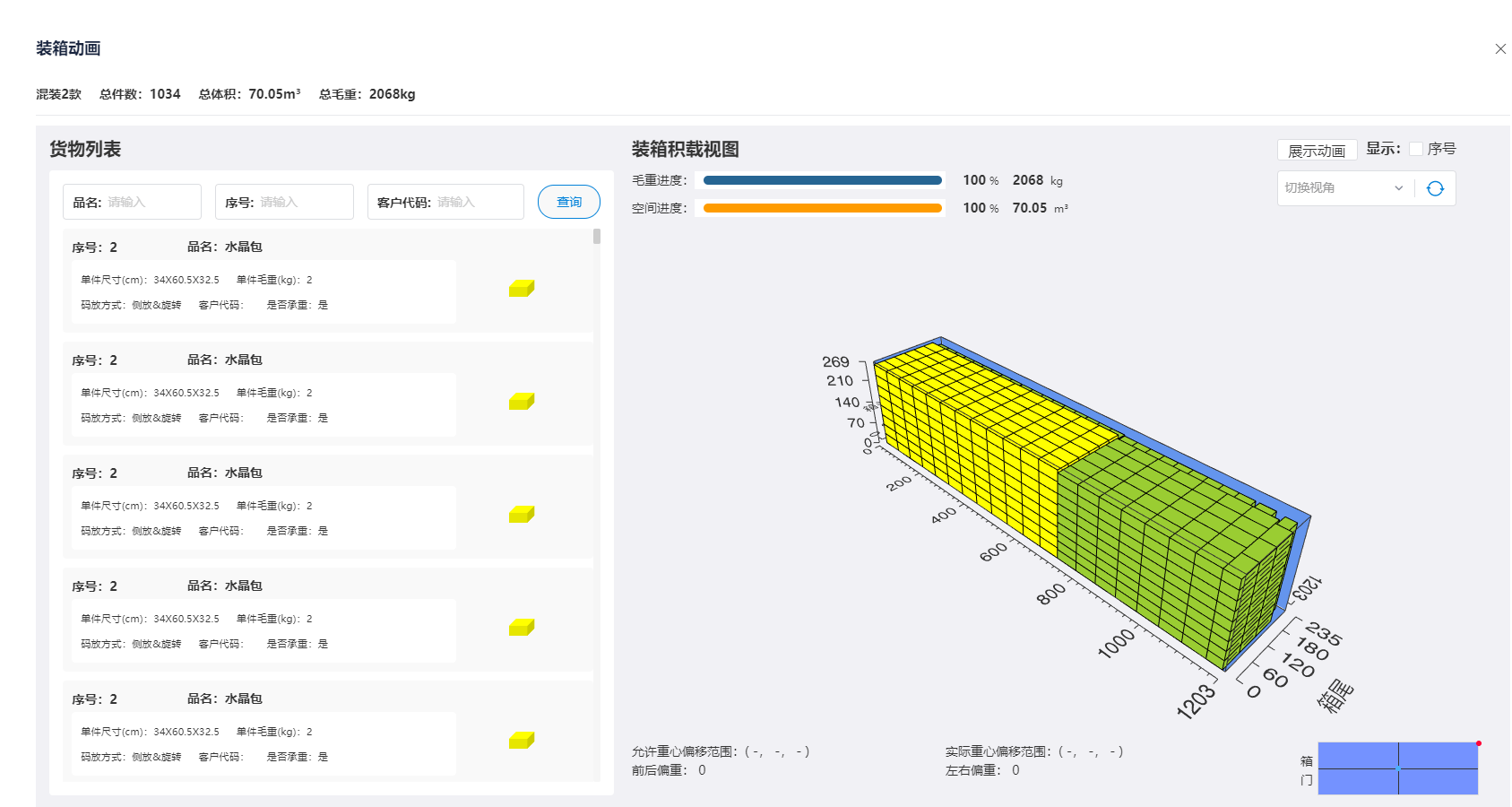Image resolution: width=1512 pixels, height=807 pixels.
Task: Click the 品名 input field
Action: [148, 203]
